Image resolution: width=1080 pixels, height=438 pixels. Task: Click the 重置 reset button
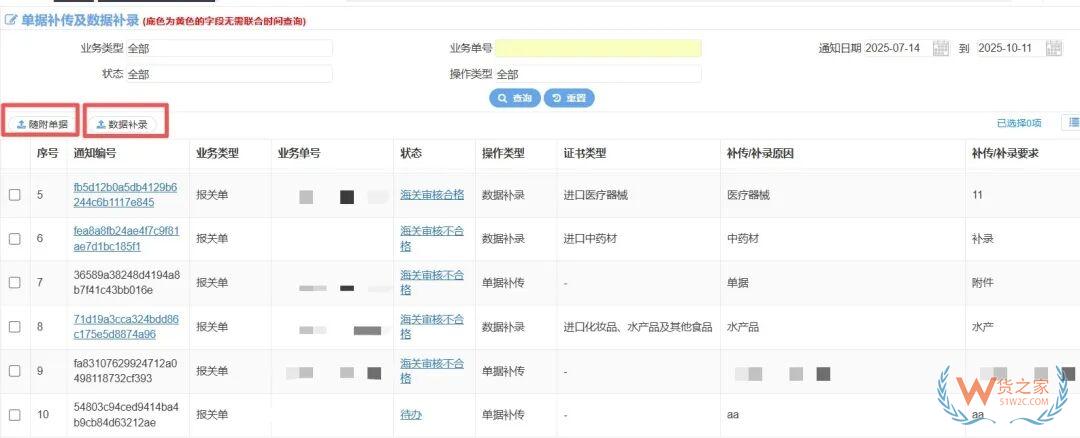coord(569,98)
